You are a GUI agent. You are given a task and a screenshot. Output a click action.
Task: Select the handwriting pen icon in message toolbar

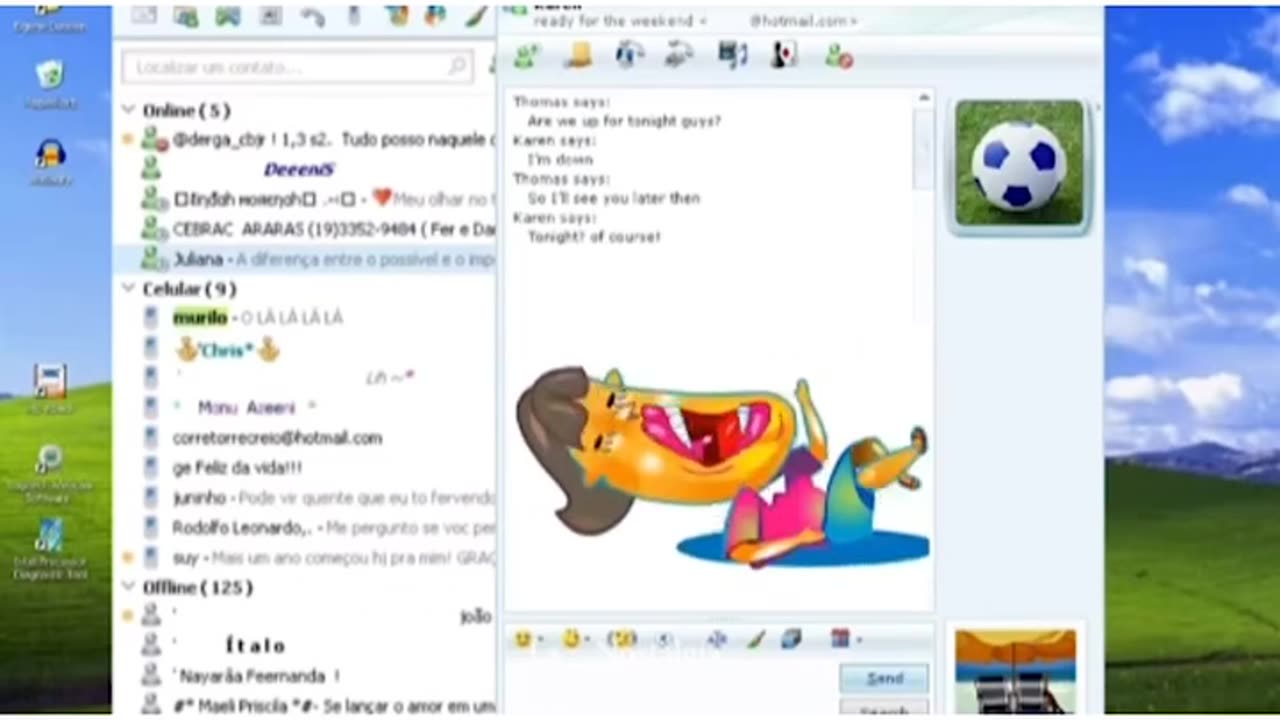click(x=756, y=639)
